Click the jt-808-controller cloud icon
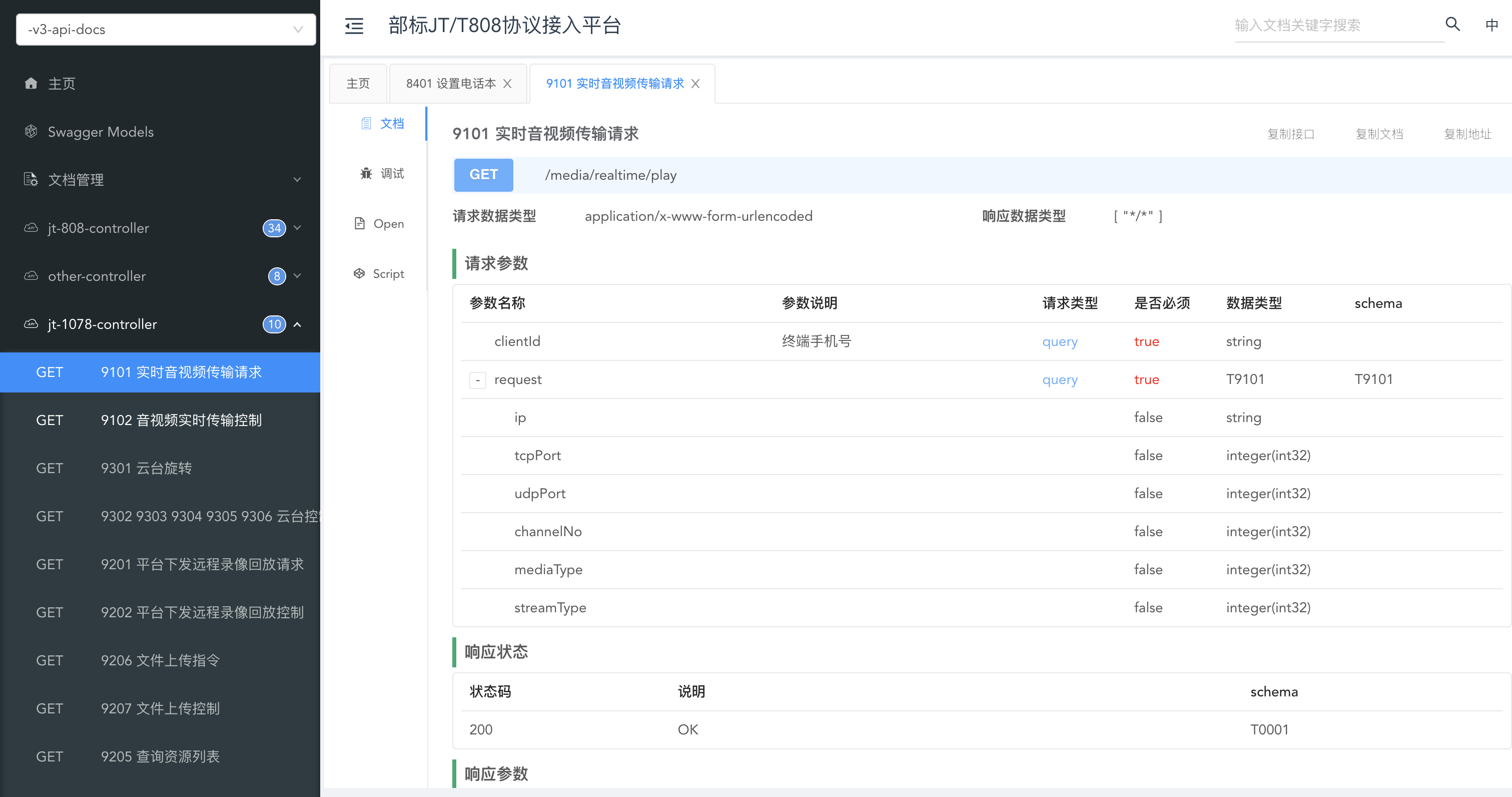This screenshot has height=797, width=1512. coord(31,227)
